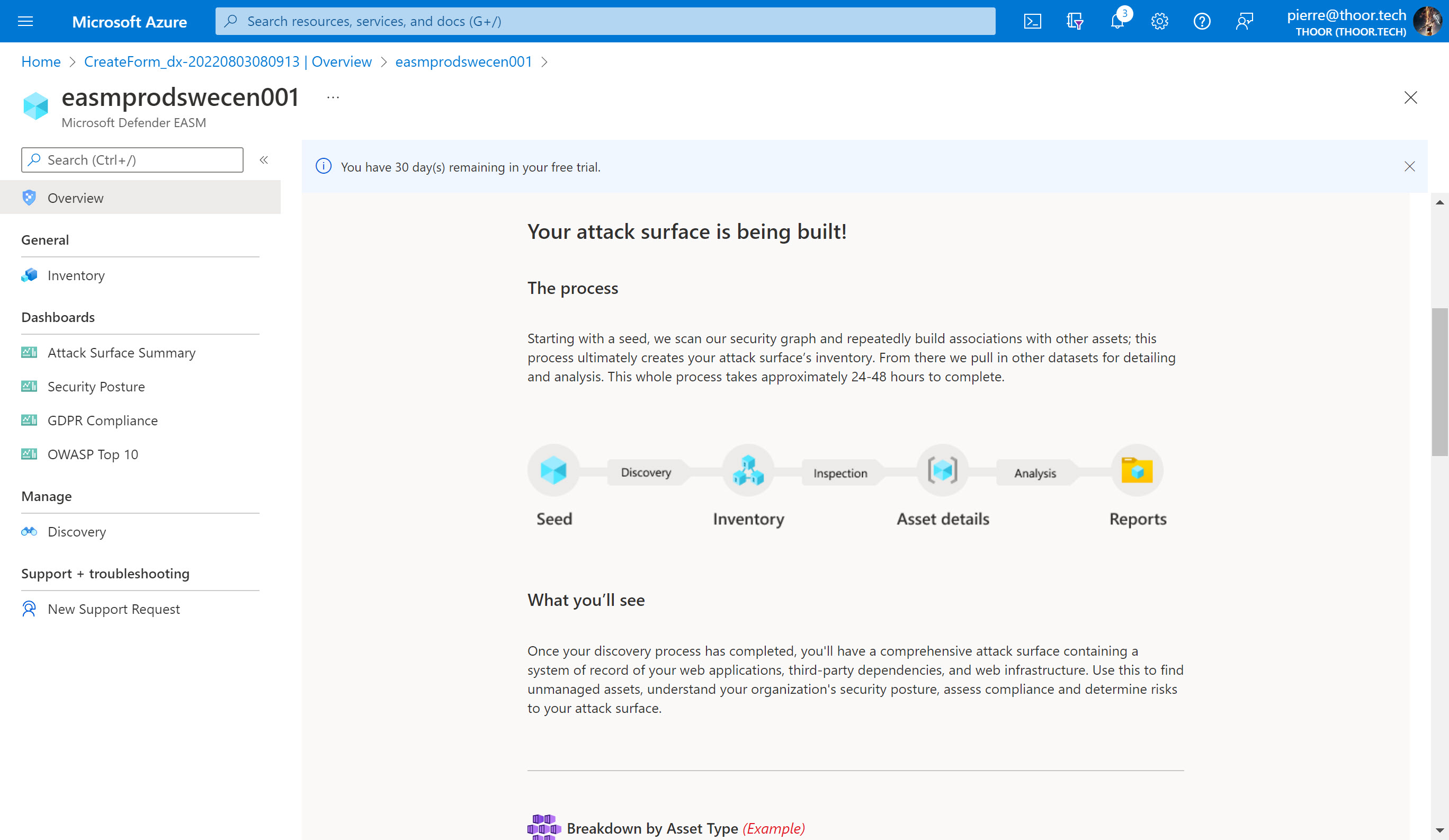Open the ellipsis more options menu

click(333, 98)
